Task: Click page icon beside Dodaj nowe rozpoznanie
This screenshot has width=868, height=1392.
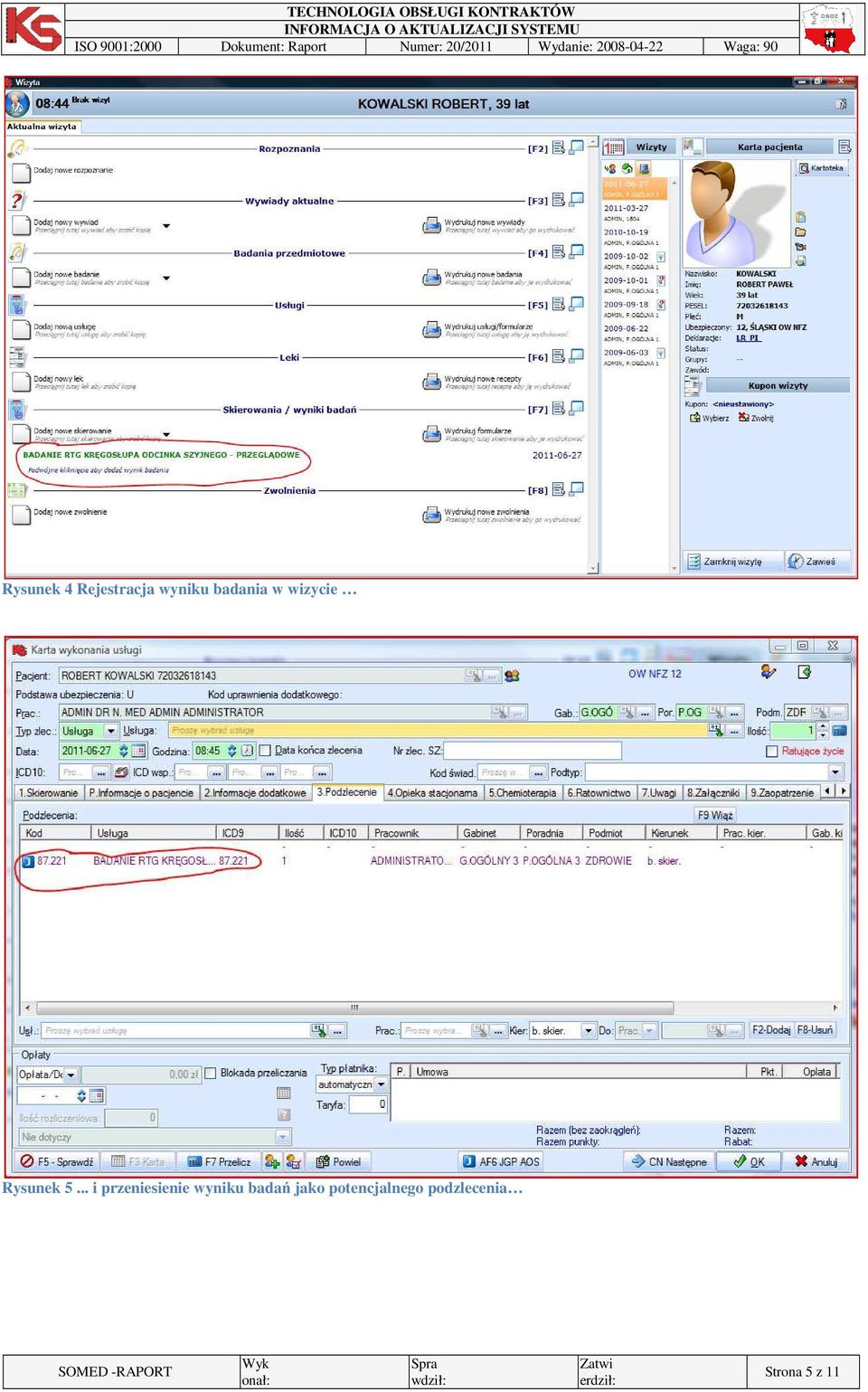Action: tap(21, 173)
